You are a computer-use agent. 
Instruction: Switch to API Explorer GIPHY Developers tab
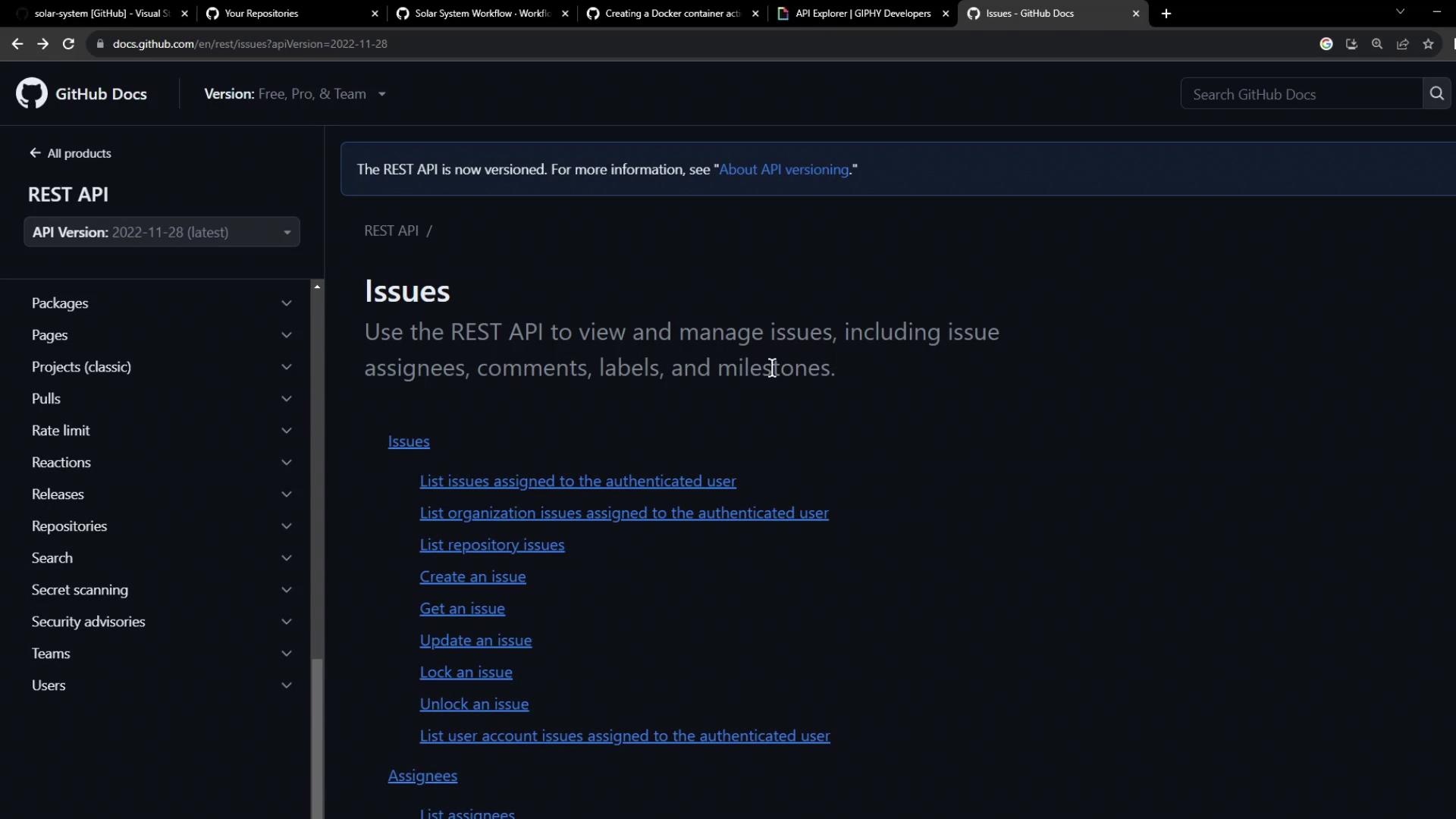coord(863,14)
